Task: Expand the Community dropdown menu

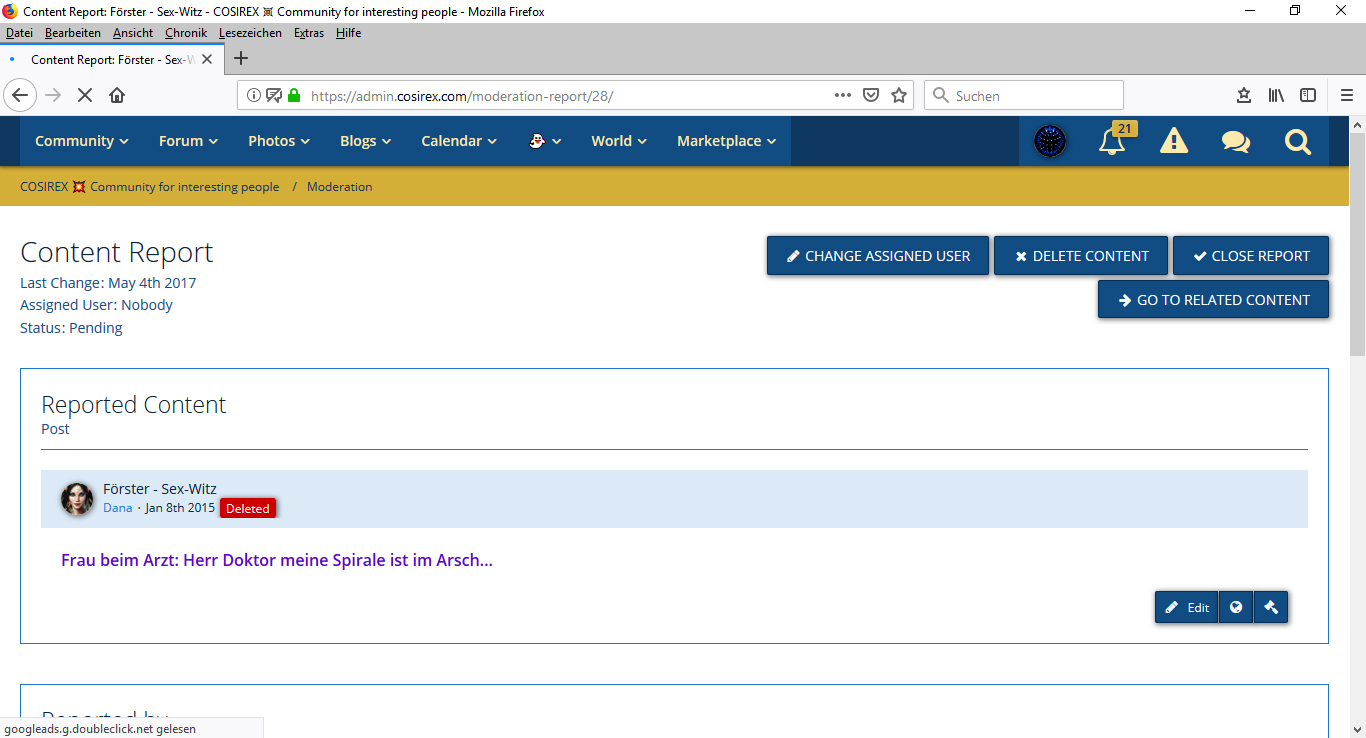Action: coord(81,141)
